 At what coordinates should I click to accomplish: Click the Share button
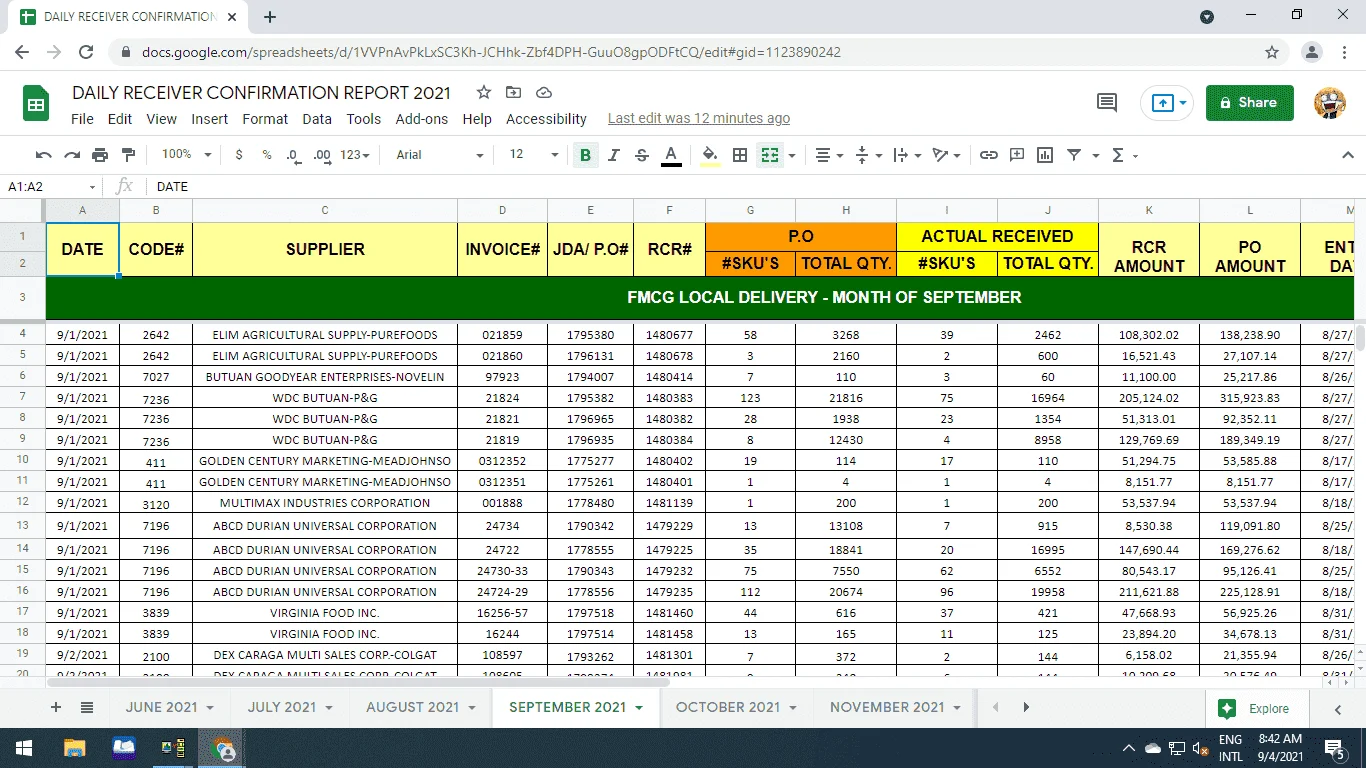point(1250,102)
